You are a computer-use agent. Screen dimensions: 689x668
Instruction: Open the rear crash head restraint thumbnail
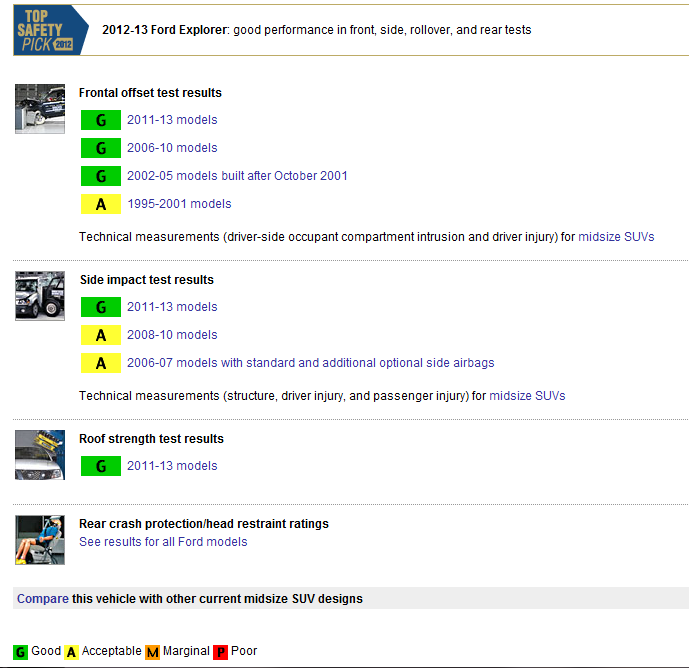click(40, 540)
